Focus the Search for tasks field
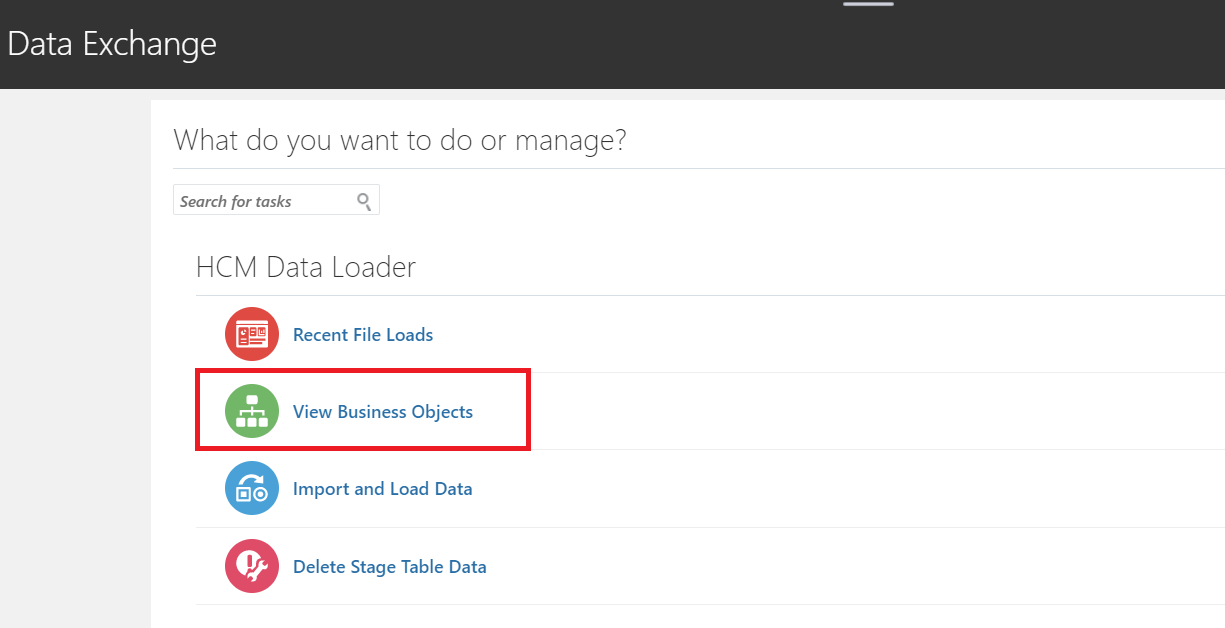The height and width of the screenshot is (628, 1225). (x=276, y=200)
